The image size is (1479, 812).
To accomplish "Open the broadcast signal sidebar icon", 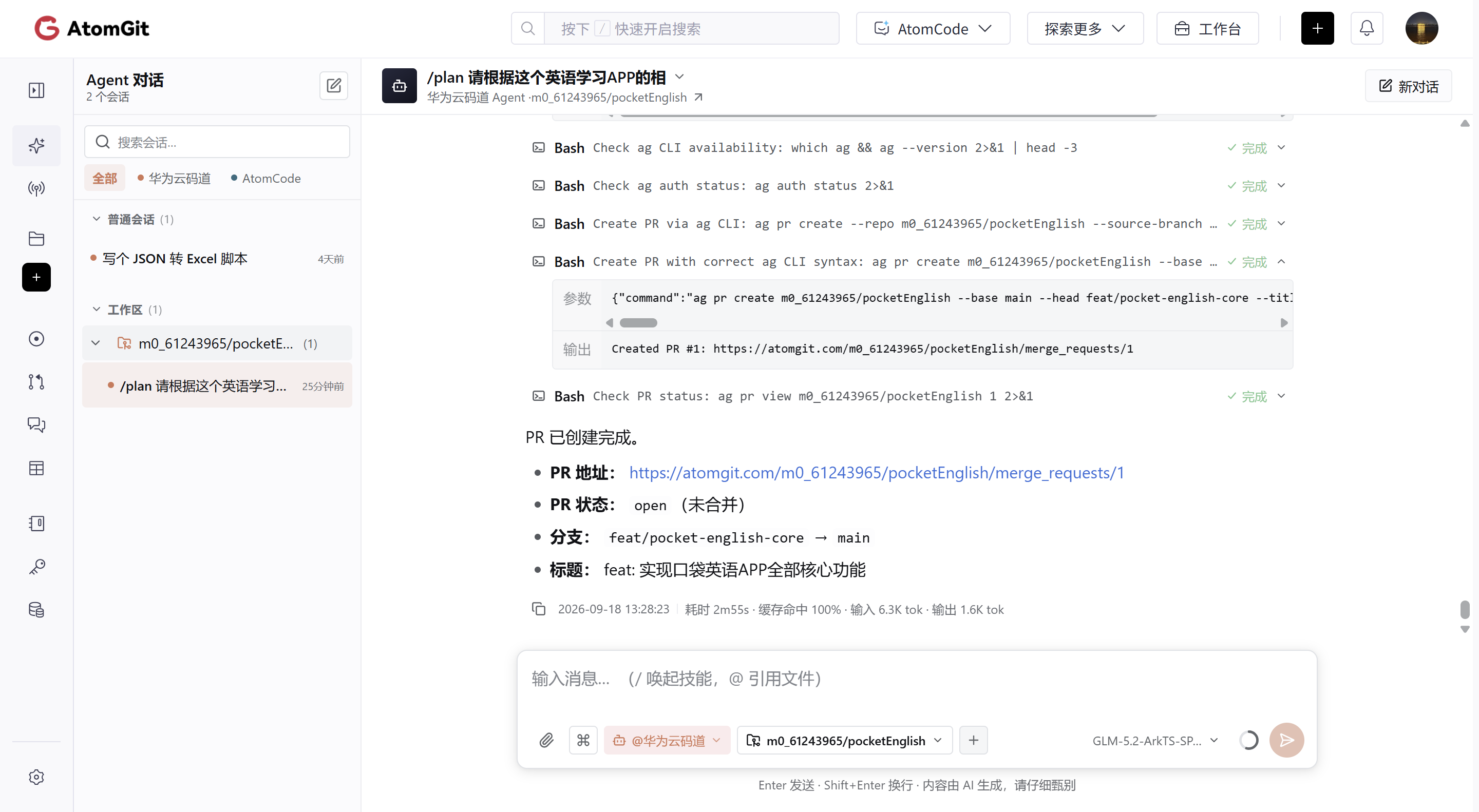I will click(36, 188).
